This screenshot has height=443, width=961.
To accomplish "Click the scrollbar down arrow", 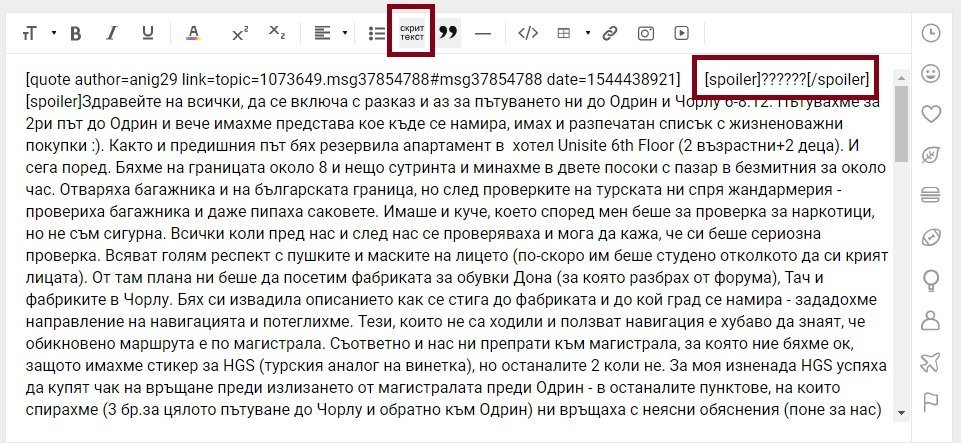I will coord(900,413).
